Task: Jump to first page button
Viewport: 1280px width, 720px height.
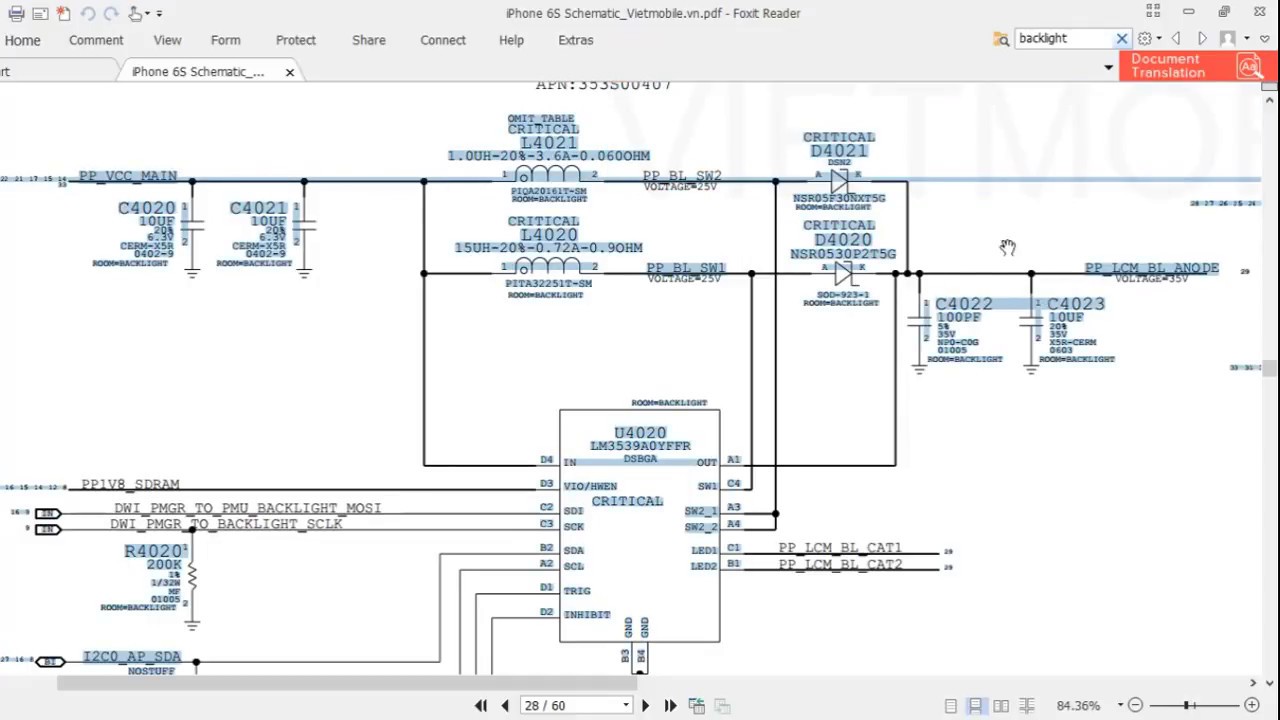Action: point(481,706)
